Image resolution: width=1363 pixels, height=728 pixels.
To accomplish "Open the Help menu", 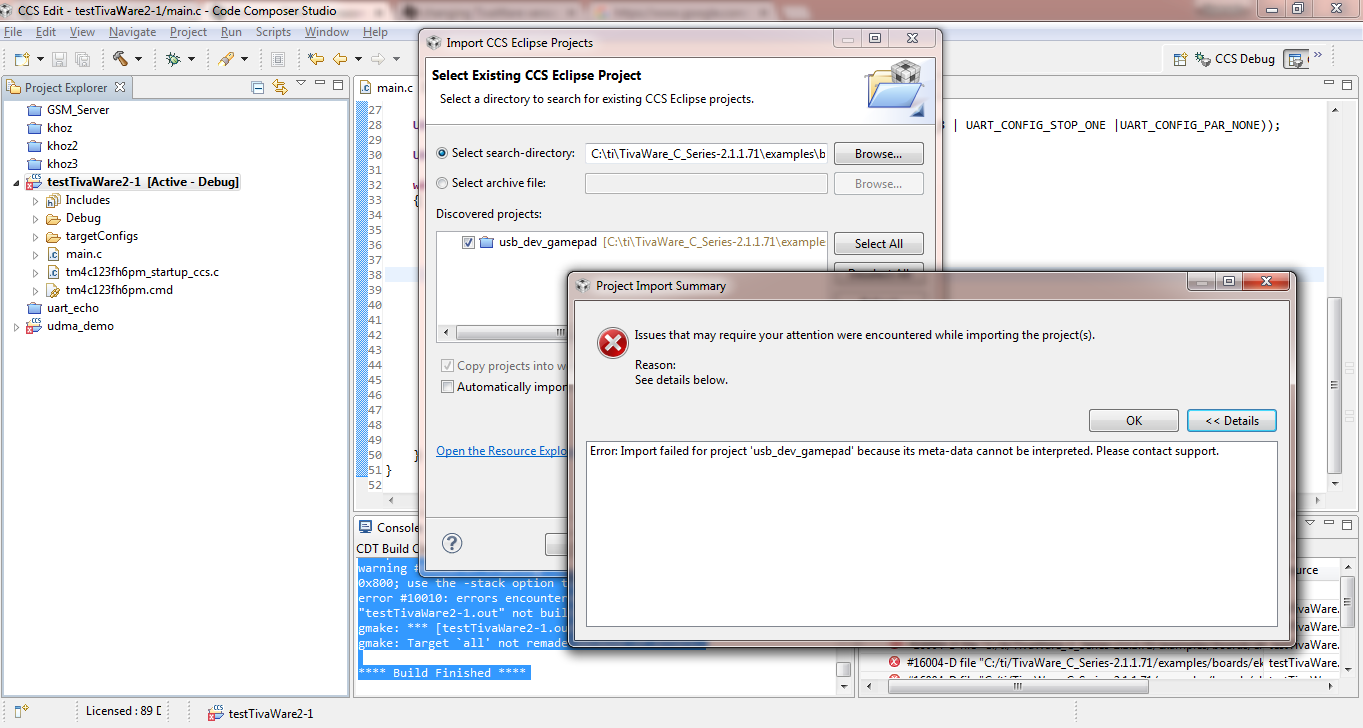I will tap(375, 32).
